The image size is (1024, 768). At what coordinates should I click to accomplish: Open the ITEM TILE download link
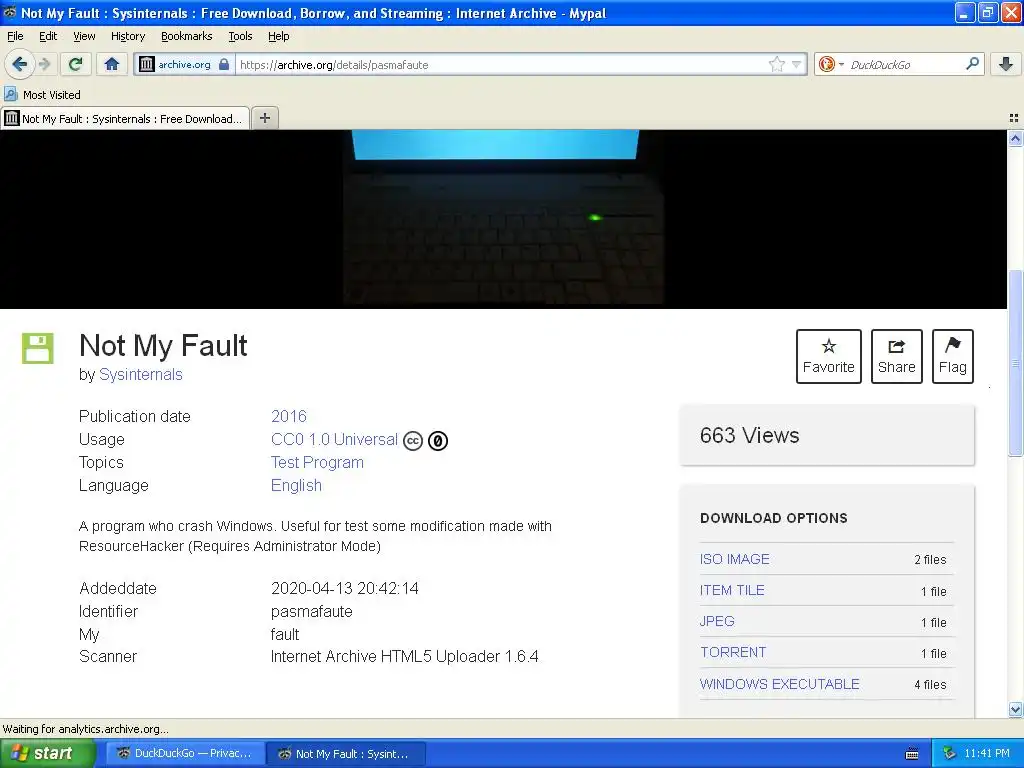pos(731,590)
